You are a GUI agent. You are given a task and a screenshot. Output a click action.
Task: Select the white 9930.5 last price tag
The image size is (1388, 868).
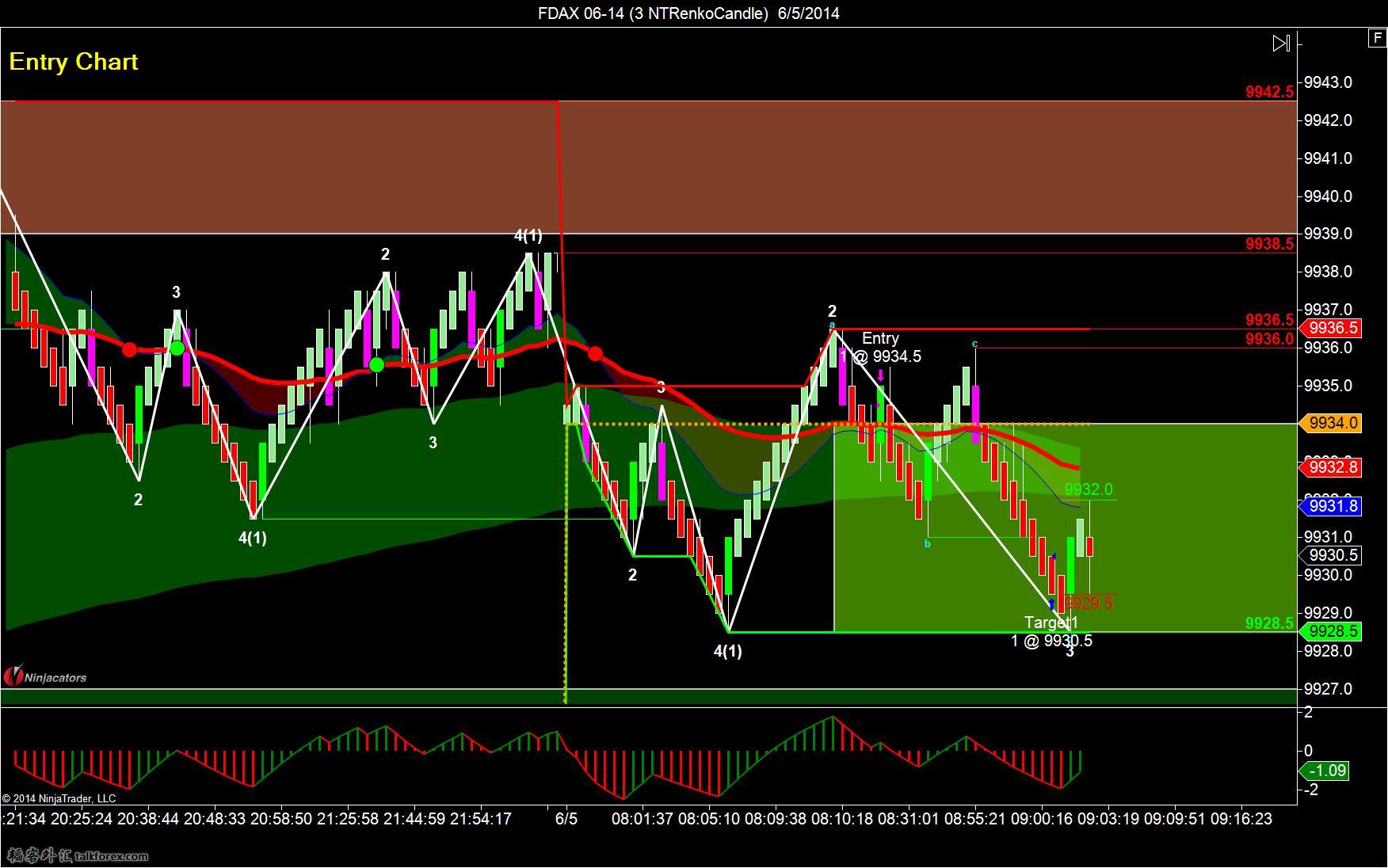pos(1332,555)
